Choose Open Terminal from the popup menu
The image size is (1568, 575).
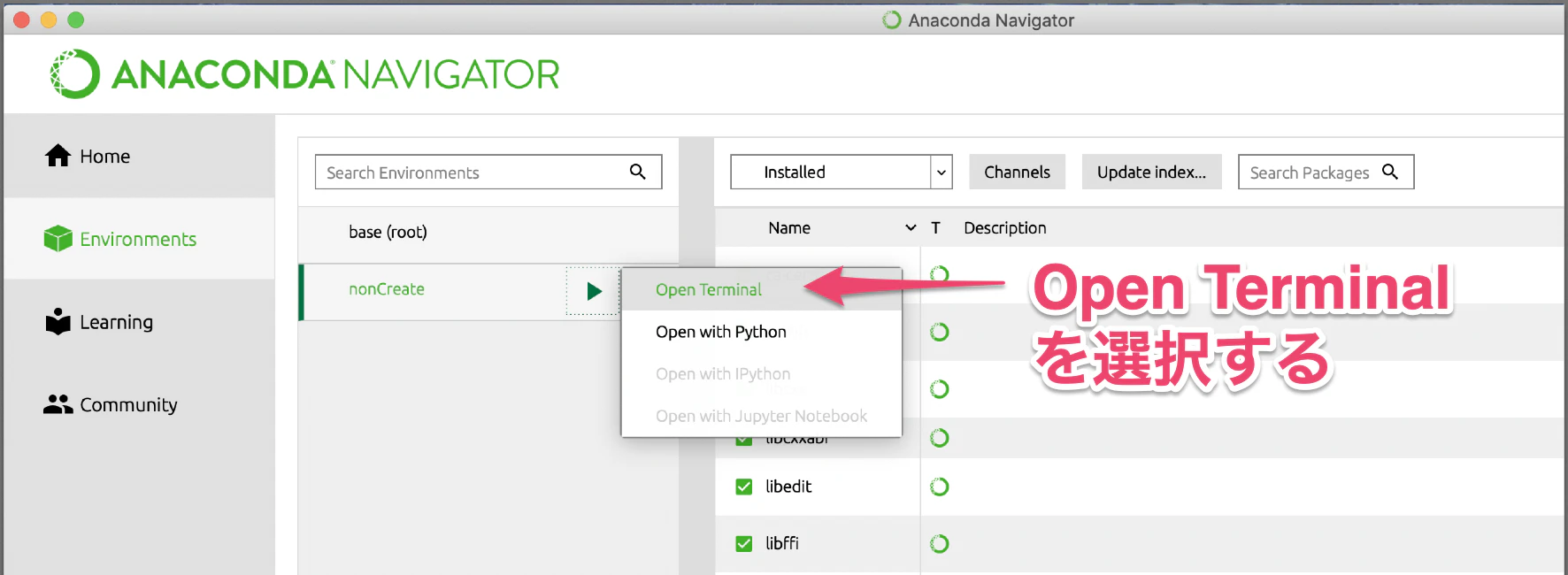pos(761,289)
